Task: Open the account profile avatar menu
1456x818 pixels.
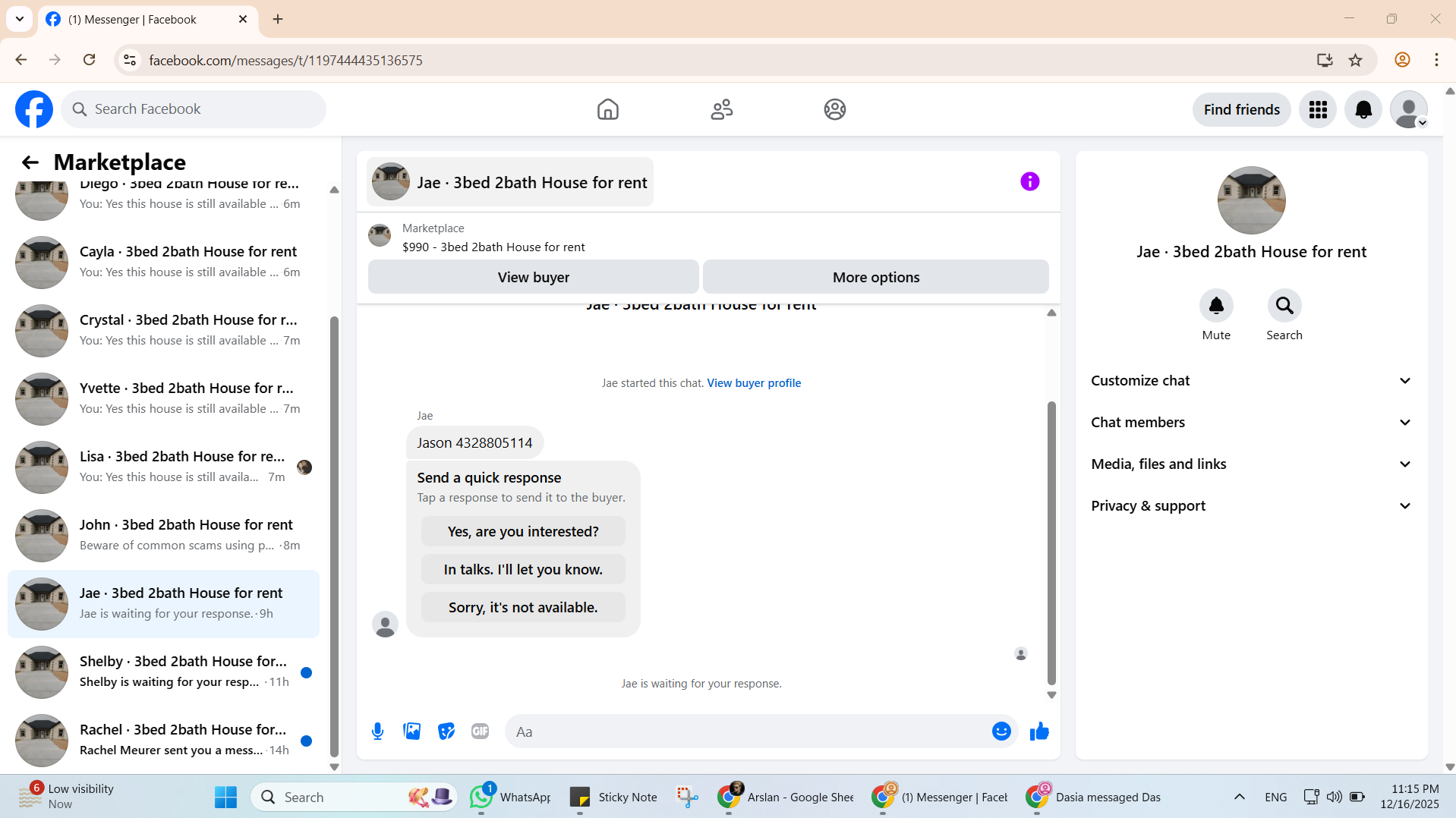Action: (1409, 109)
